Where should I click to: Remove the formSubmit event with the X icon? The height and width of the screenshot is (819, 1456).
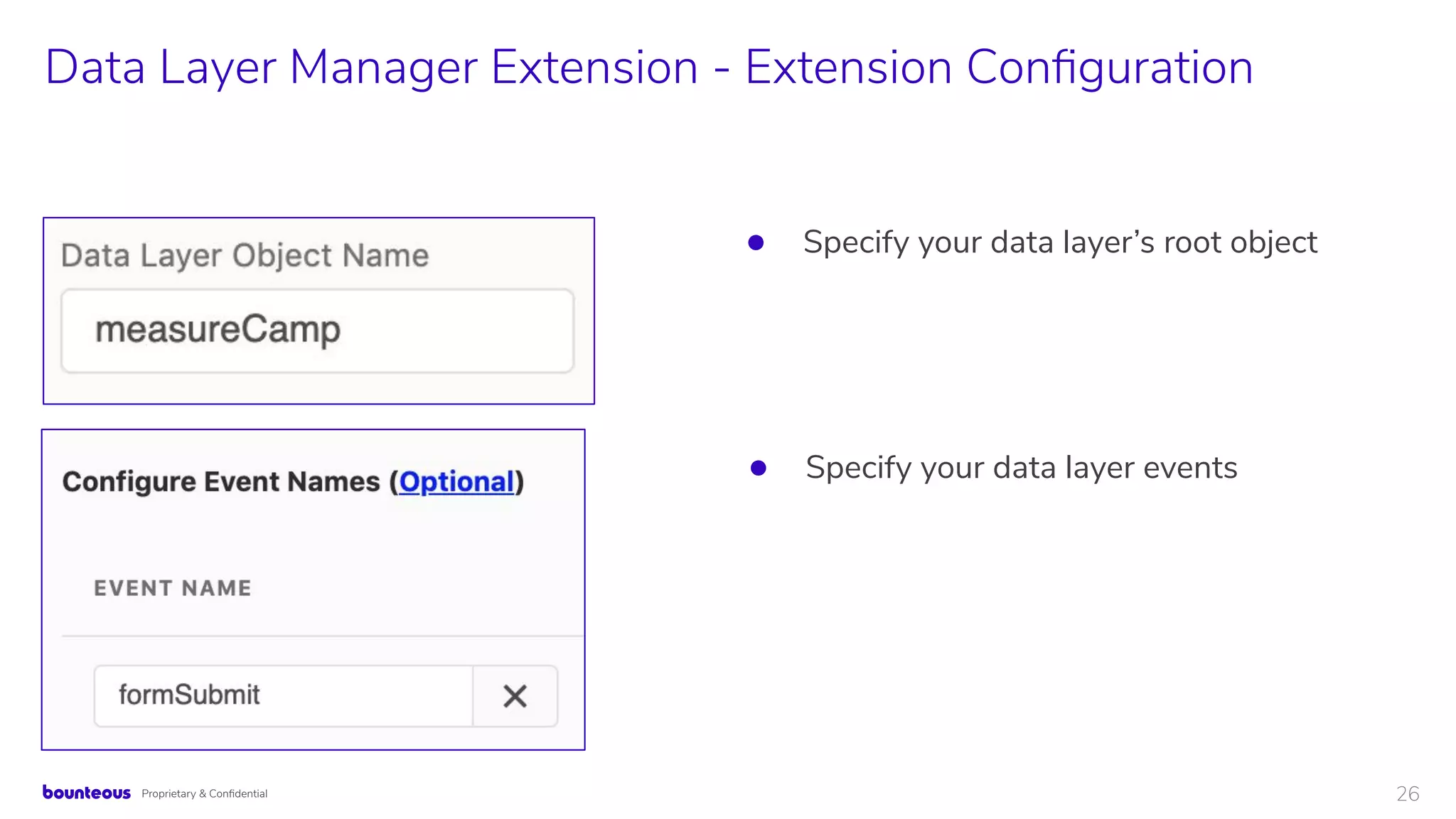[x=515, y=696]
